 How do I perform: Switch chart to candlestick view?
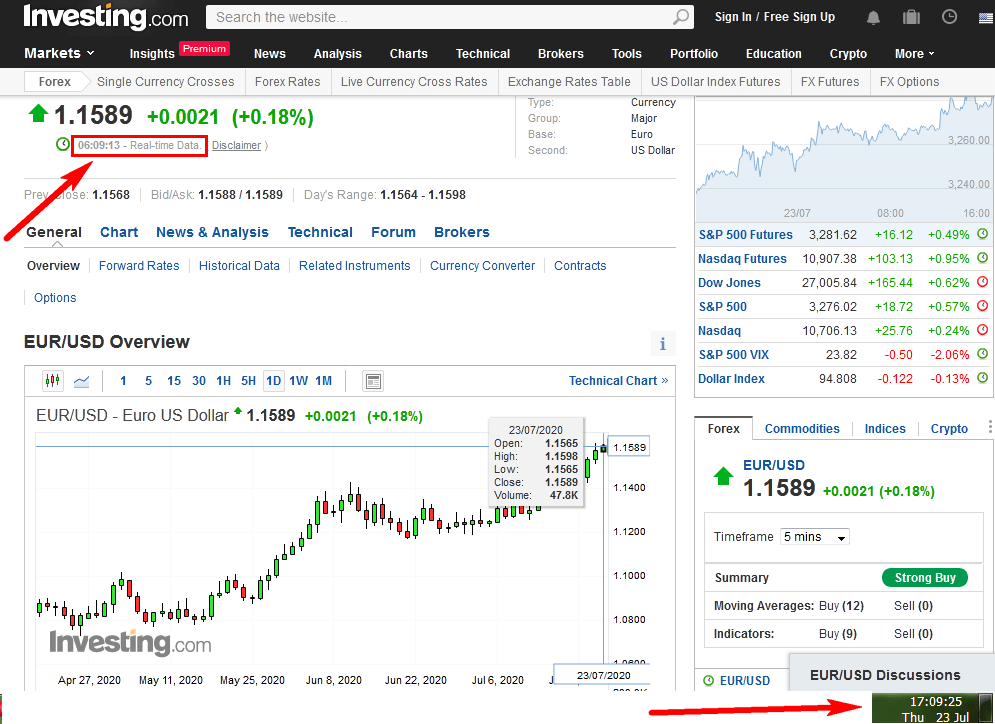[x=53, y=381]
